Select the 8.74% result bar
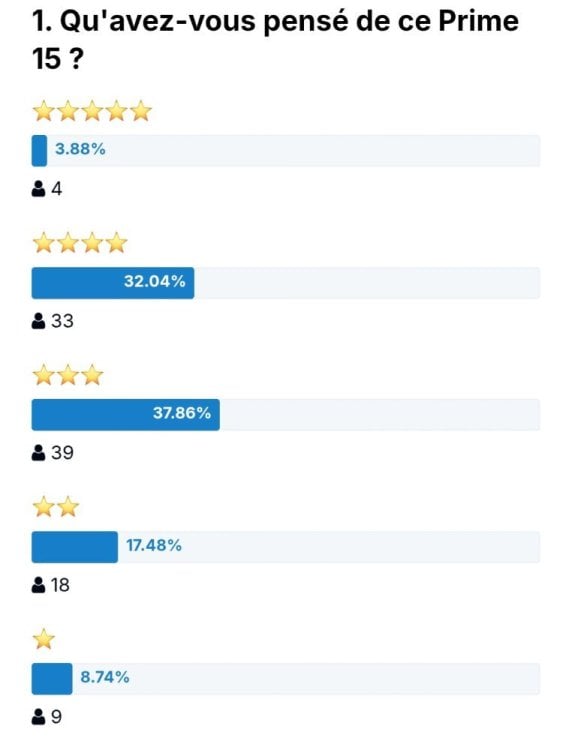572x750 pixels. [x=286, y=679]
